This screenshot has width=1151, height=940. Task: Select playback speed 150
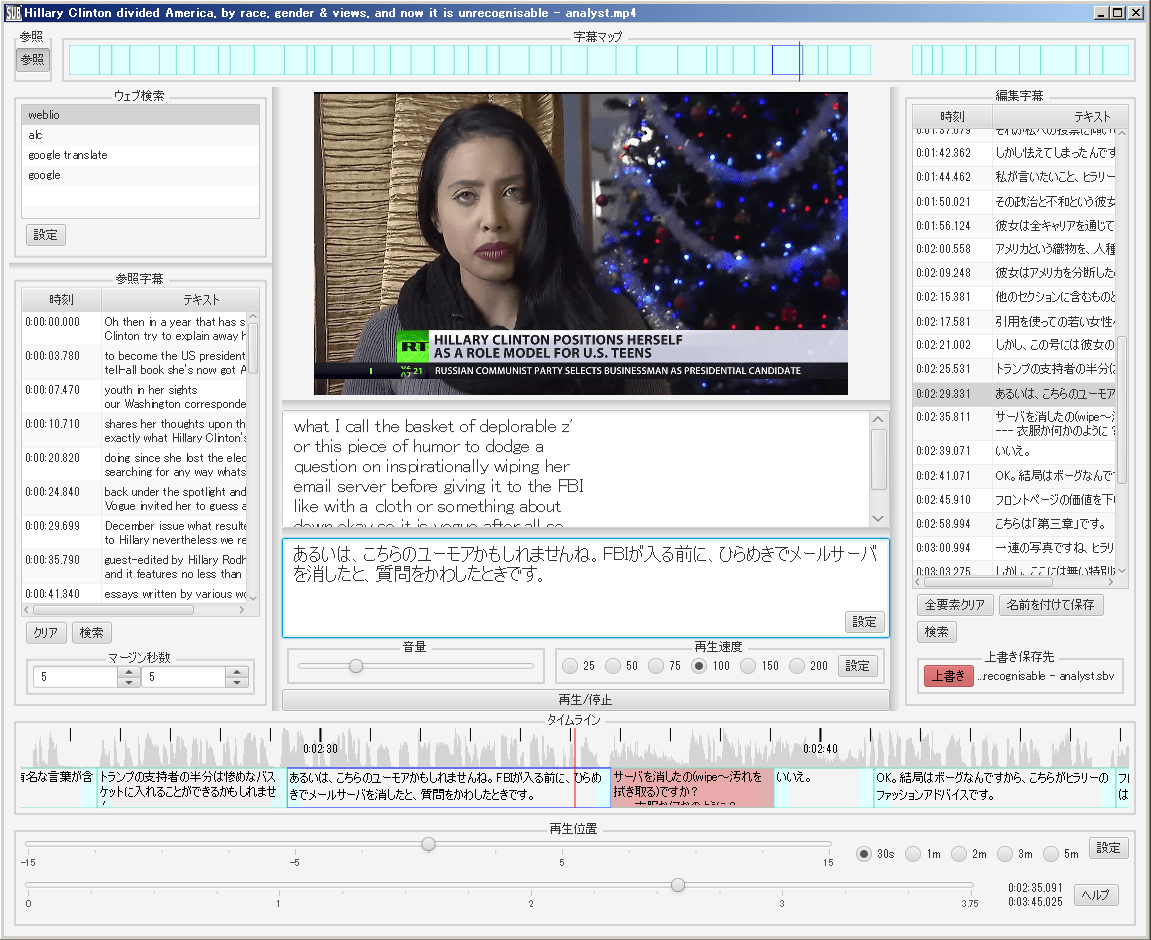tap(748, 666)
